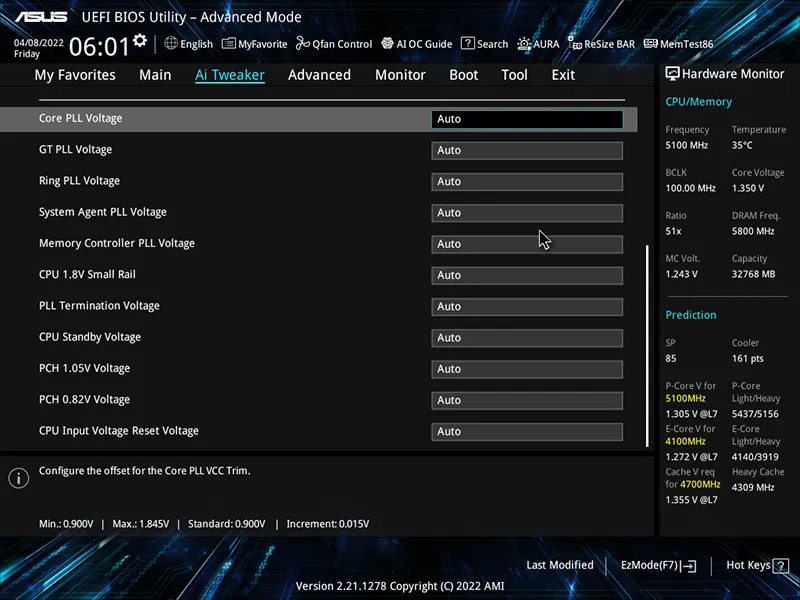Open MyFavorite list icon
Image resolution: width=800 pixels, height=600 pixels.
coord(229,43)
